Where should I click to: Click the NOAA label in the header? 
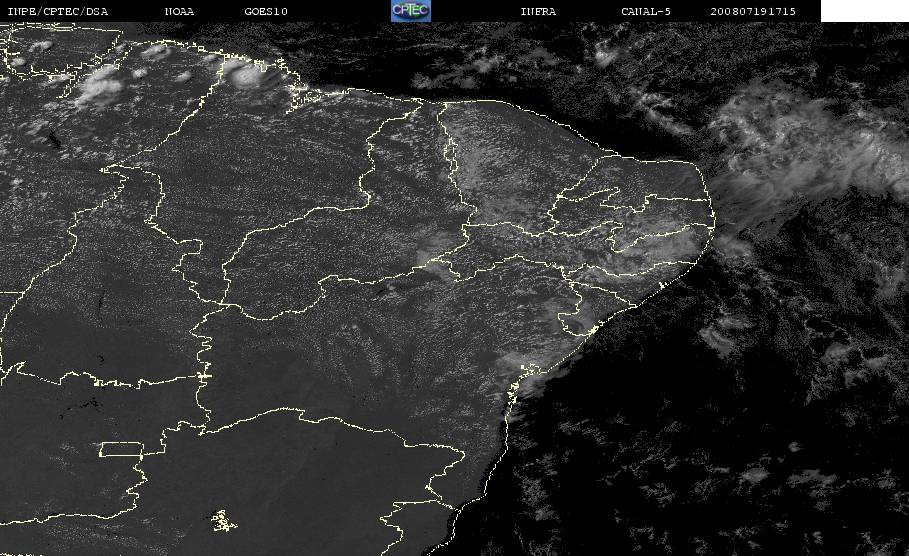[x=179, y=11]
